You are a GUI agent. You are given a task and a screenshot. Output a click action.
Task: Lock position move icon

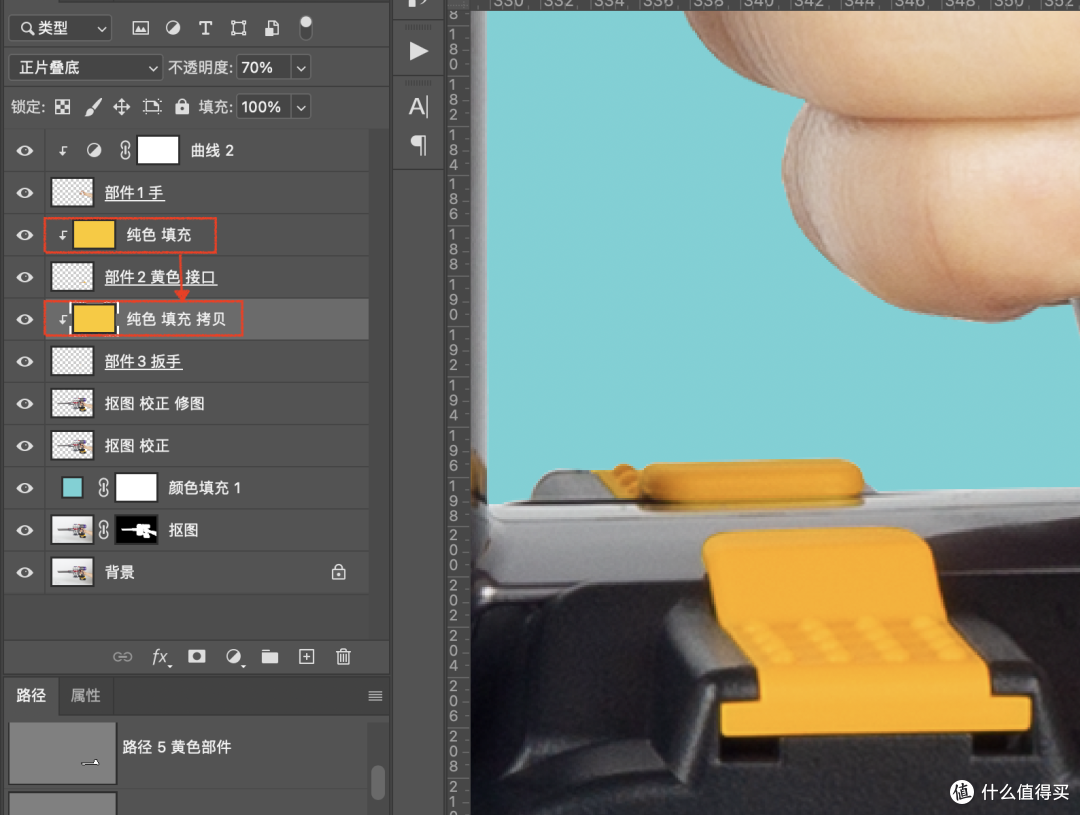(122, 107)
